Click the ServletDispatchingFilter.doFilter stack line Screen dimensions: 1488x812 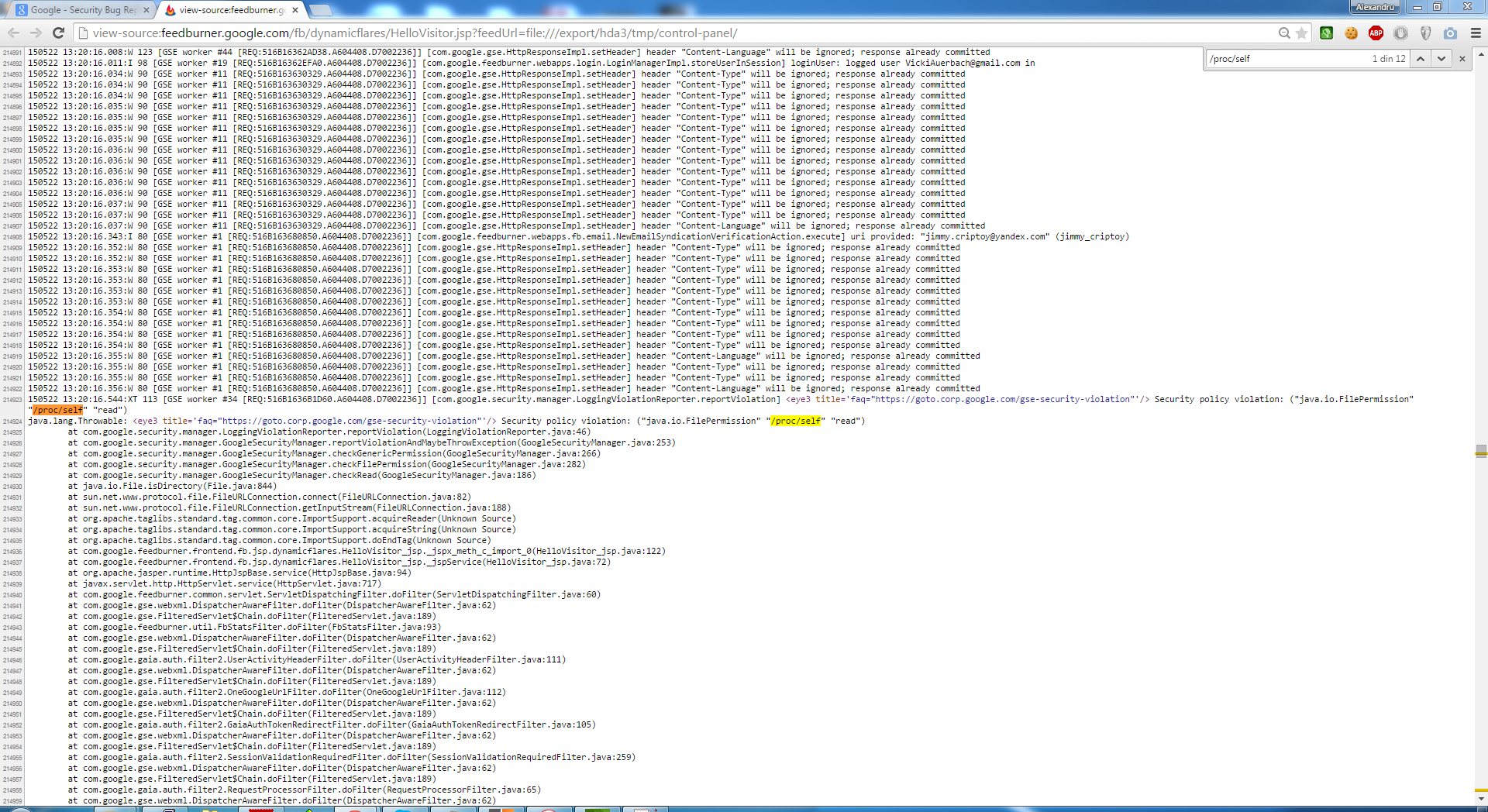(x=334, y=594)
